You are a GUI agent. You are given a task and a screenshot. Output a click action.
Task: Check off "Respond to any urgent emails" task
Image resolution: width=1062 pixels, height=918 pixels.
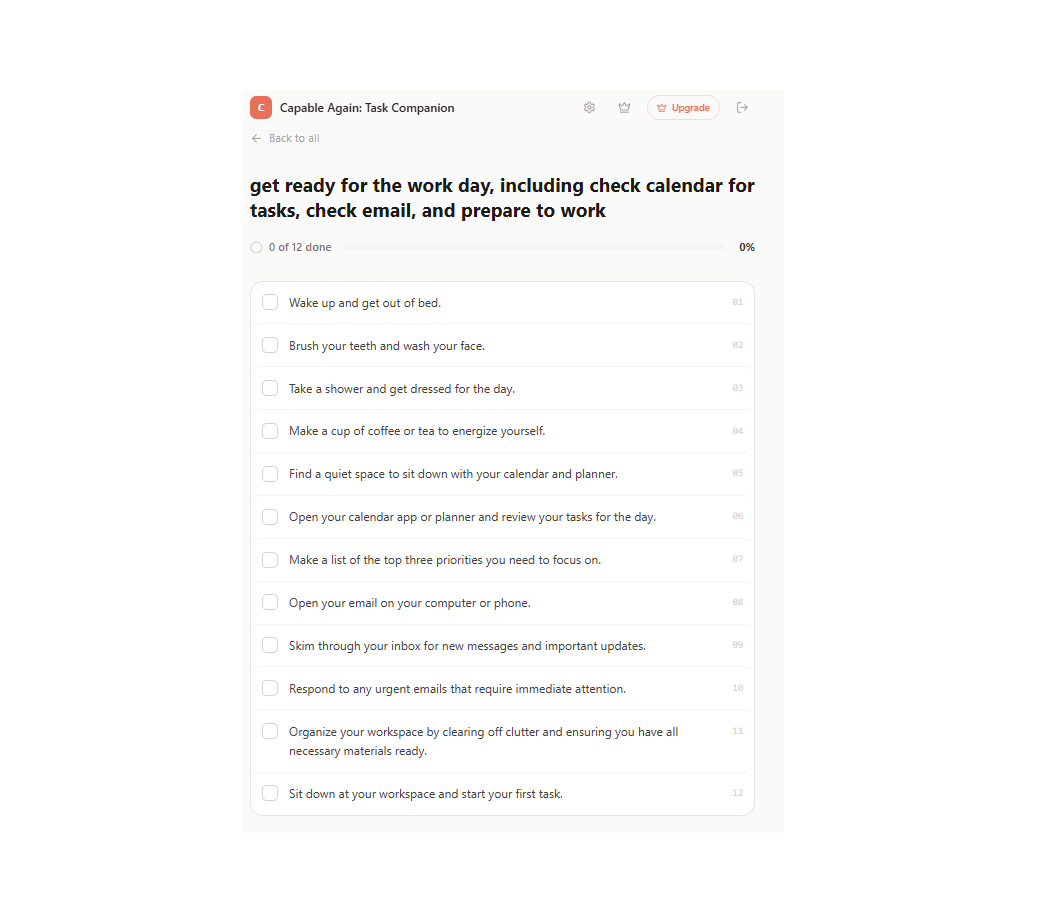[x=269, y=687]
